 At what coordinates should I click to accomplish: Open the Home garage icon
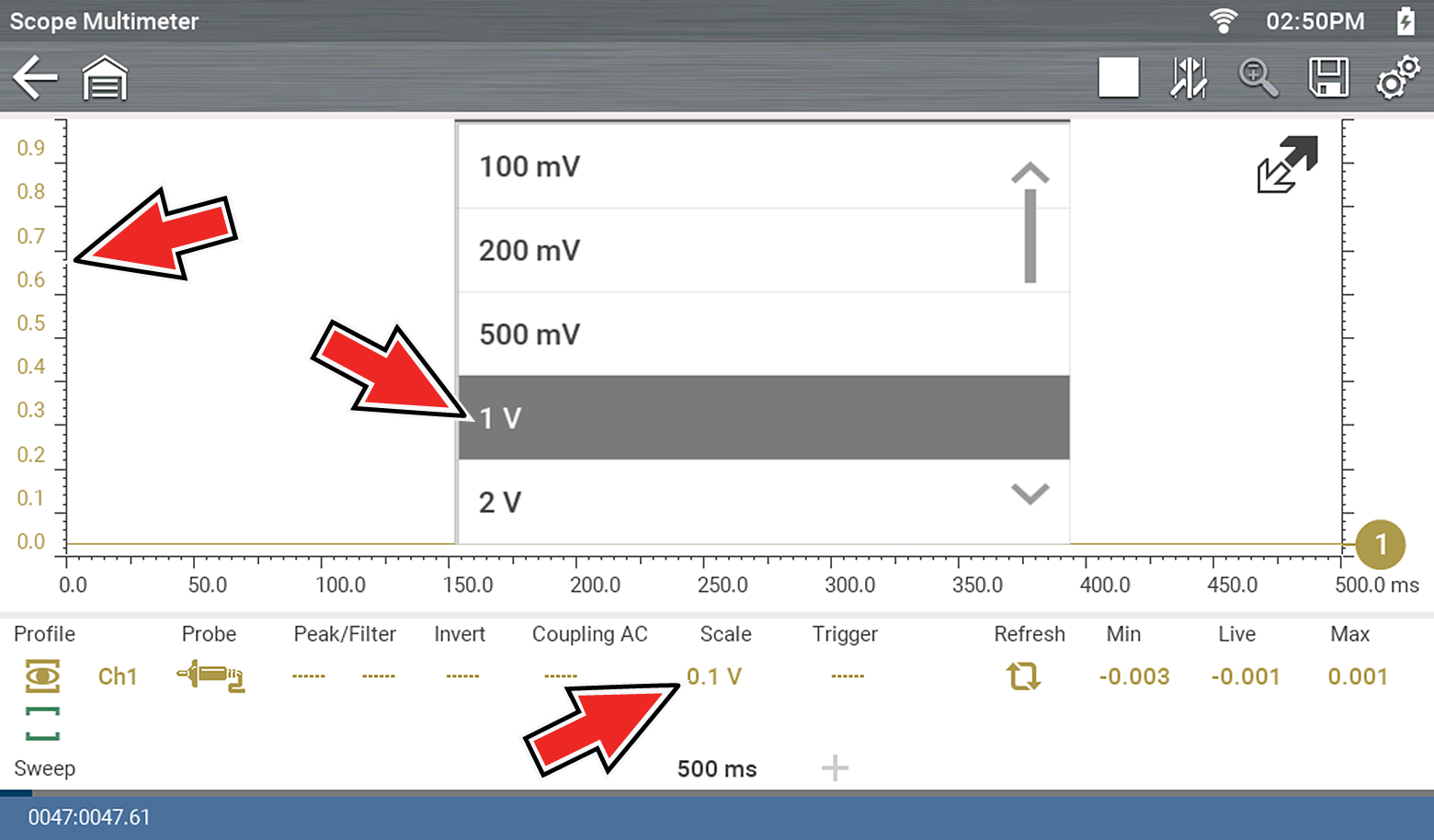pos(105,78)
